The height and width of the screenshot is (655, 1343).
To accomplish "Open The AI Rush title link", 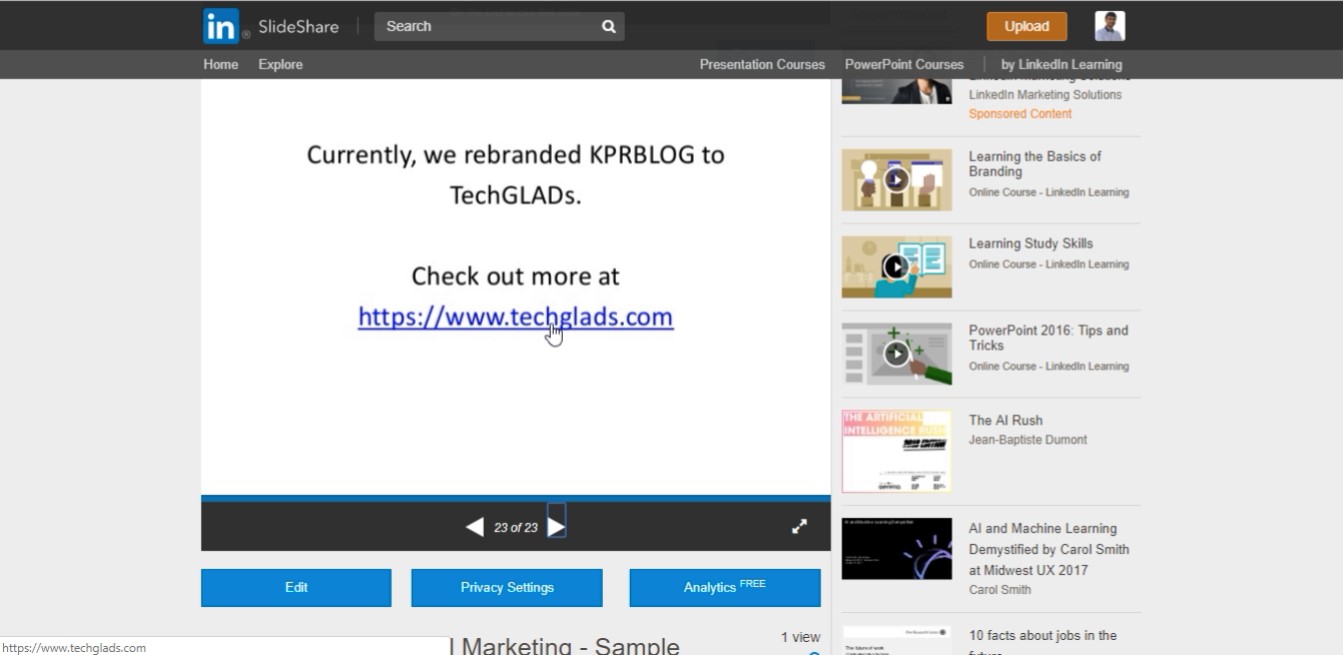I will tap(1006, 420).
